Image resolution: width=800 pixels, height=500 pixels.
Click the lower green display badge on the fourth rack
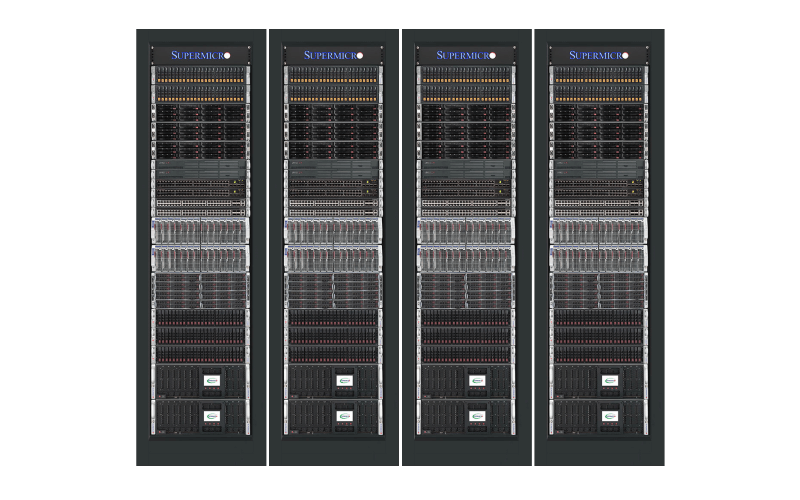click(x=610, y=415)
